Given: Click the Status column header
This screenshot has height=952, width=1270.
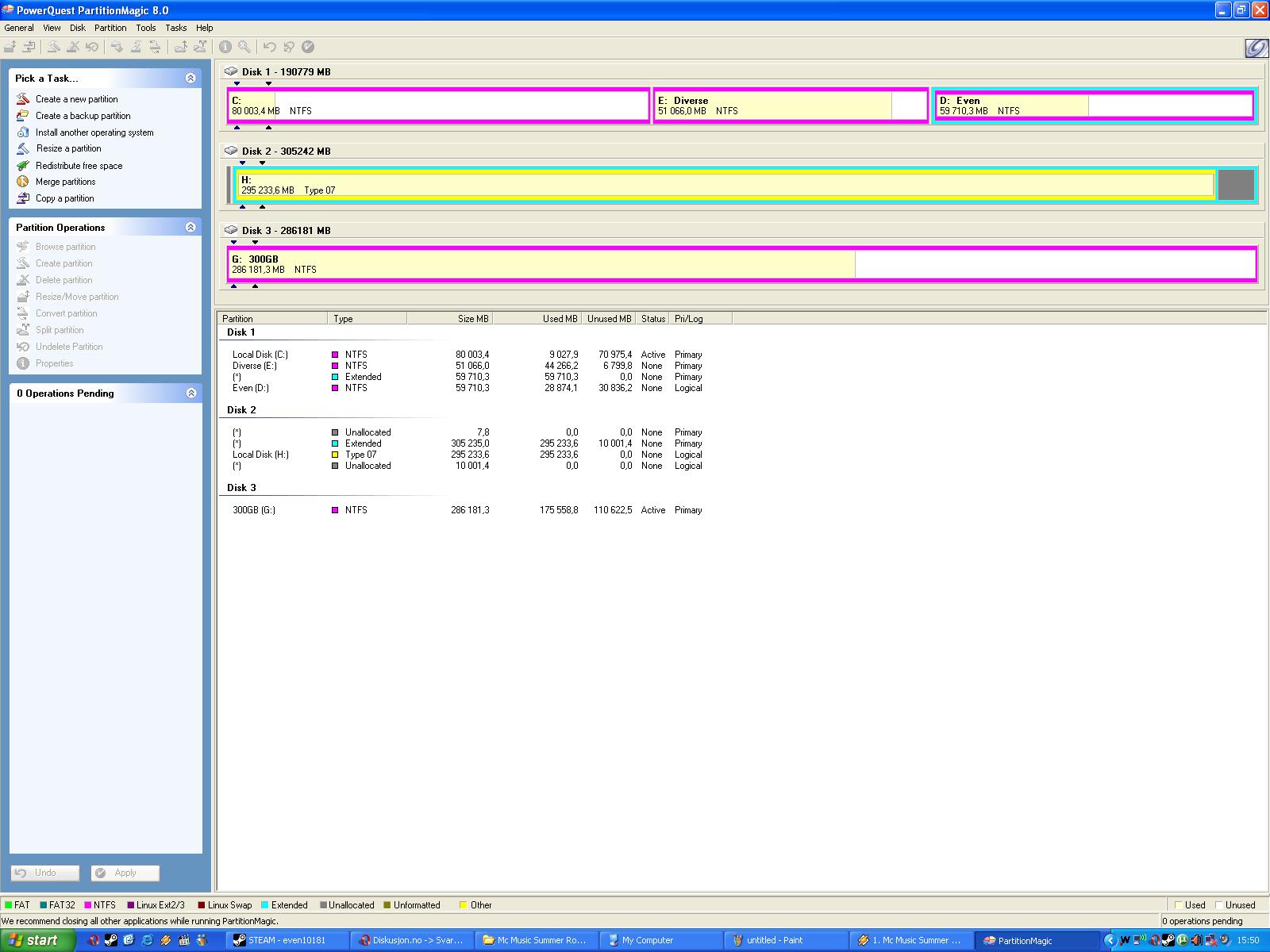Looking at the screenshot, I should tap(653, 319).
